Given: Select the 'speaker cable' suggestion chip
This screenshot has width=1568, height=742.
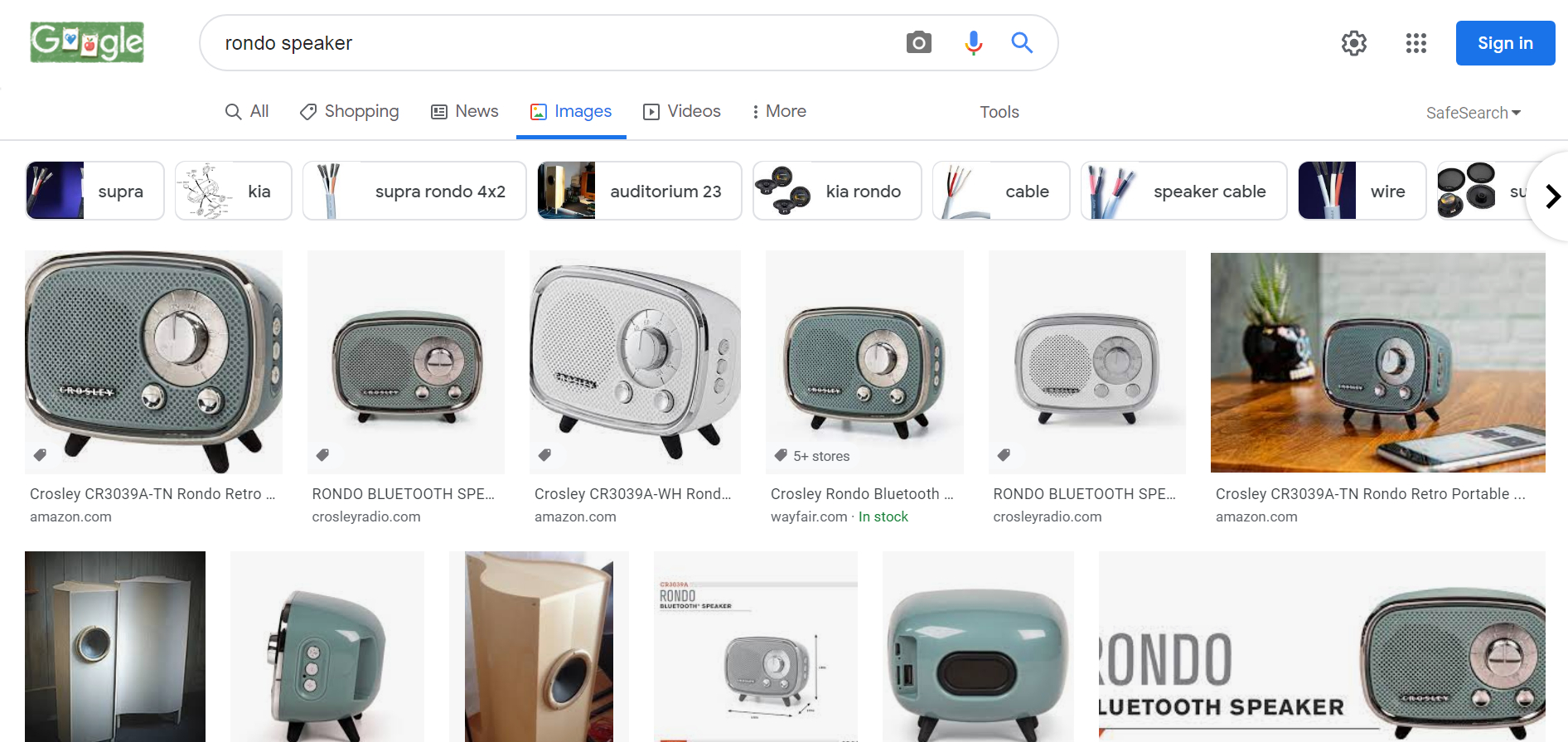Looking at the screenshot, I should click(1183, 191).
